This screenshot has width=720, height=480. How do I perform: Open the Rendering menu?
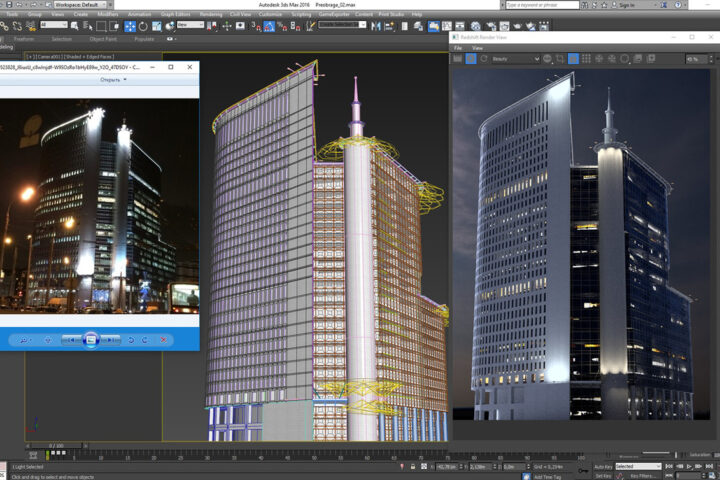click(x=211, y=15)
